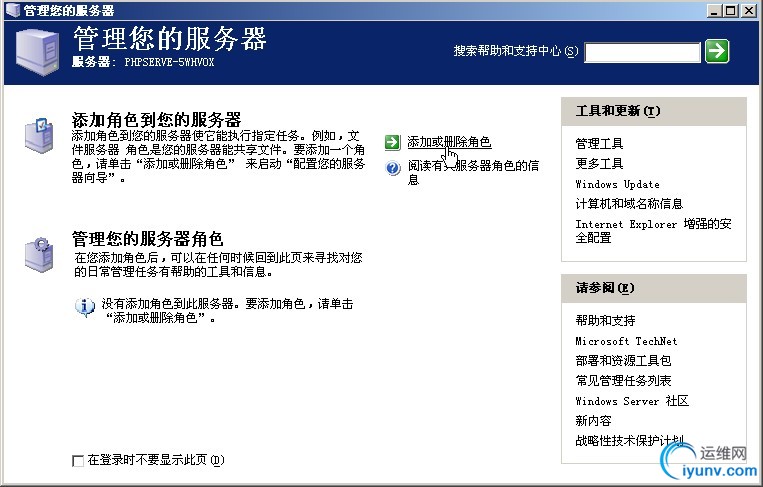Image resolution: width=763 pixels, height=487 pixels.
Task: Click the checklist server icon beside 添加角色到您的服务器
Action: (x=38, y=135)
